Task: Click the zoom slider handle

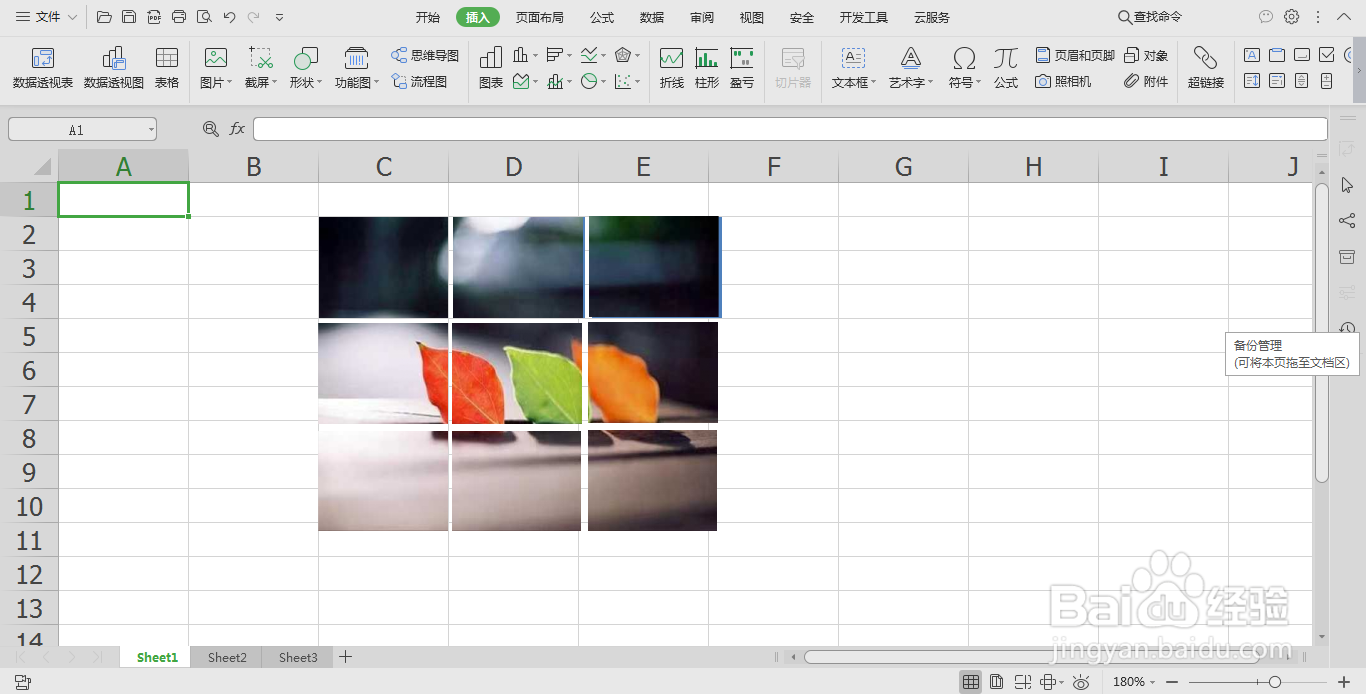Action: [x=1274, y=682]
